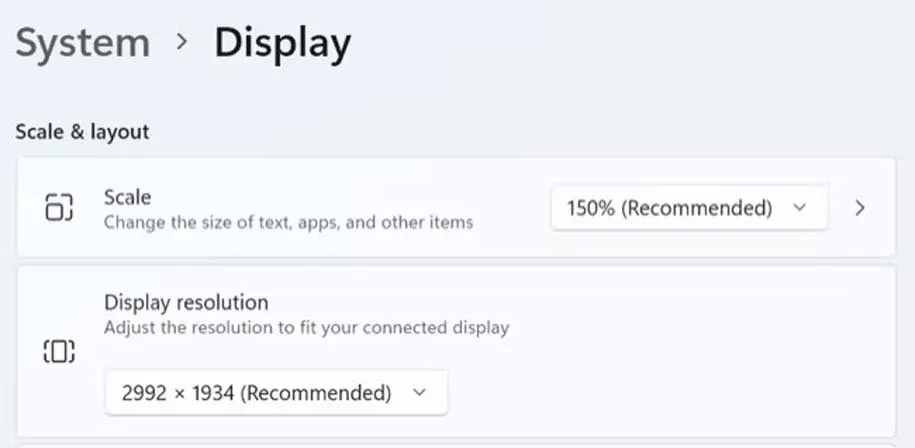Viewport: 915px width, 448px height.
Task: Click the partially visible card below Display resolution
Action: click(456, 443)
